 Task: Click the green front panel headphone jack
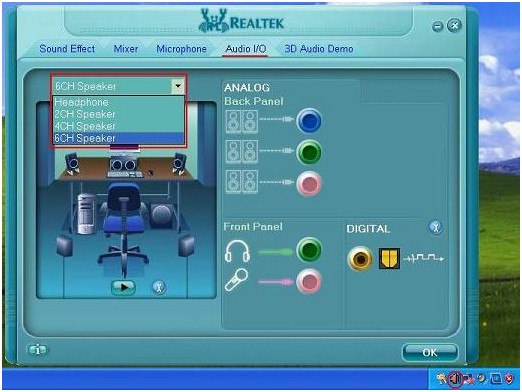pos(309,250)
